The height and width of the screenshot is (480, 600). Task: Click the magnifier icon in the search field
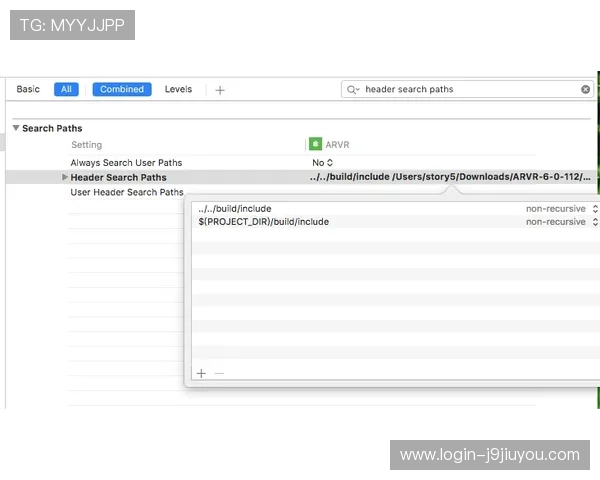click(353, 89)
